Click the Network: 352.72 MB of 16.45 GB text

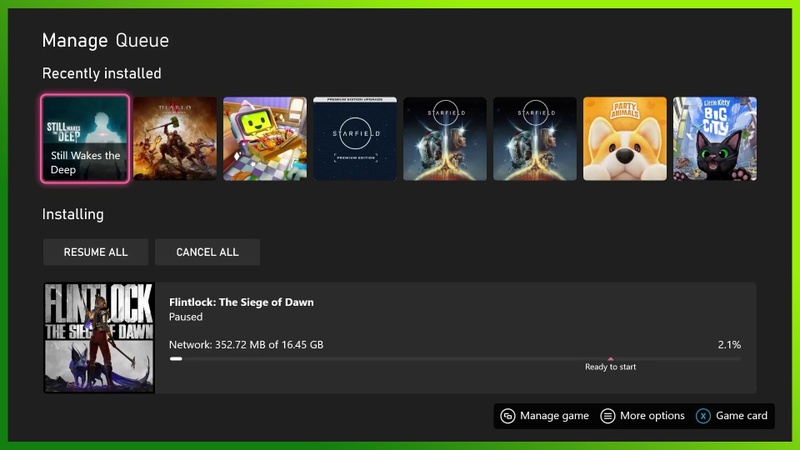(246, 345)
